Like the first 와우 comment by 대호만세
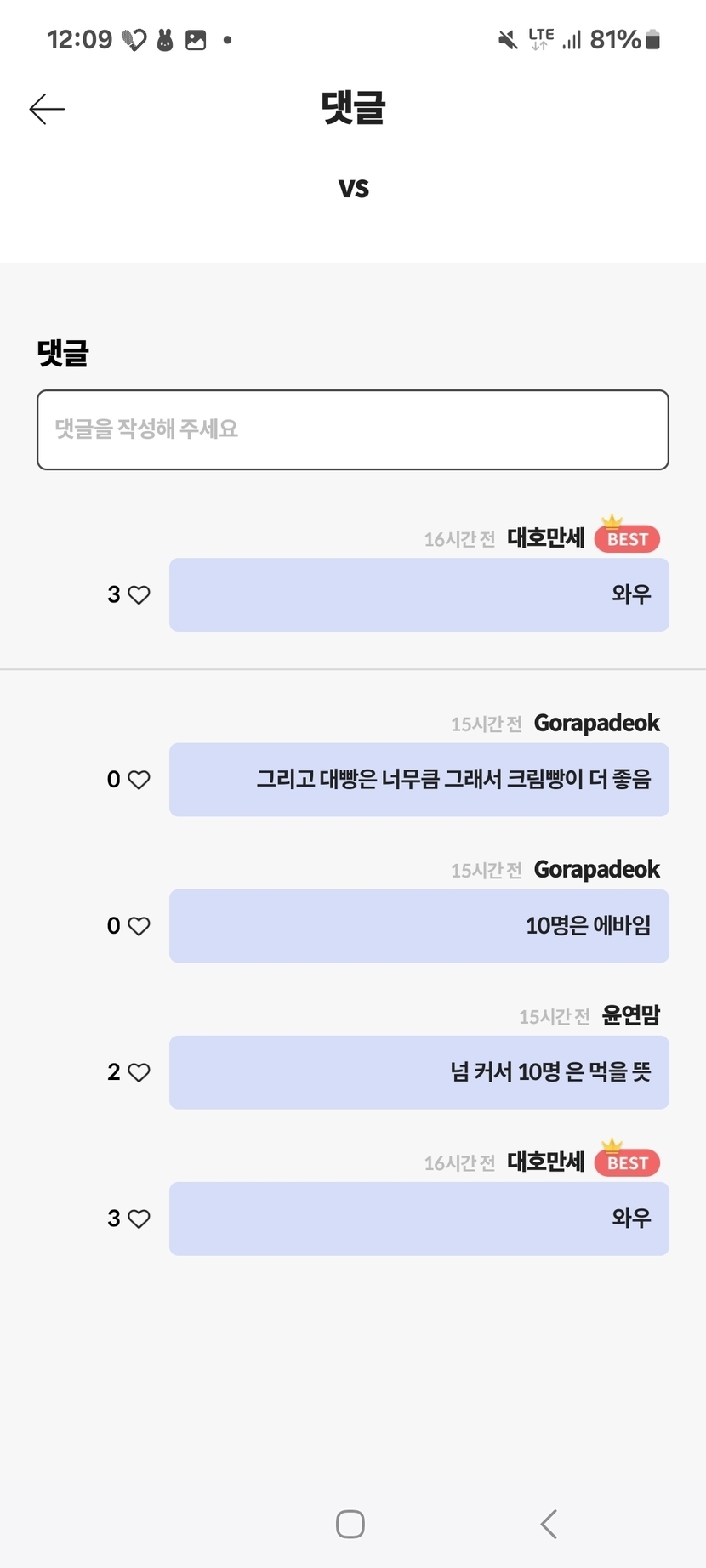This screenshot has height=1568, width=706. pyautogui.click(x=139, y=595)
